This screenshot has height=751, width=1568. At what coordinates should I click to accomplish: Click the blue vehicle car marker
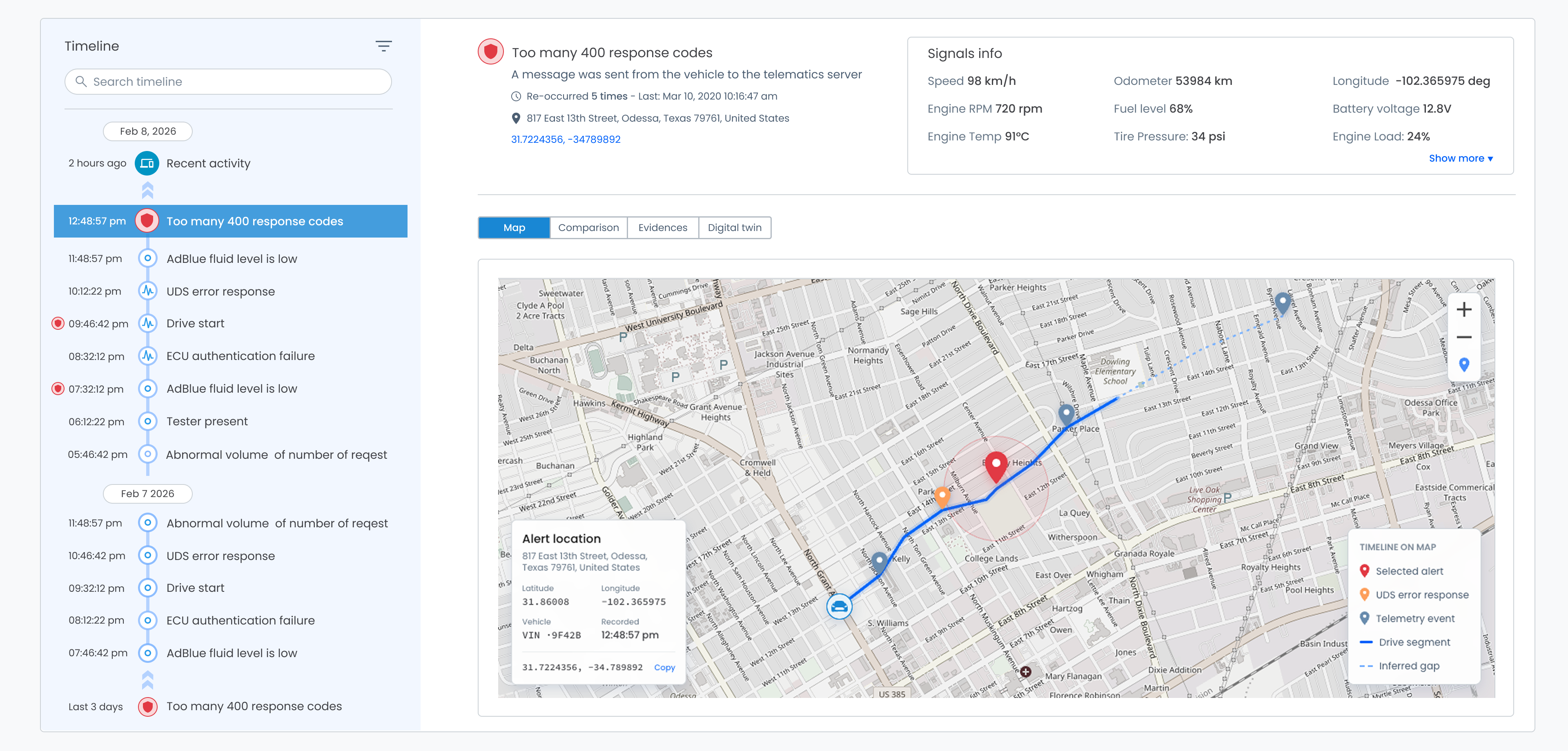click(x=839, y=606)
